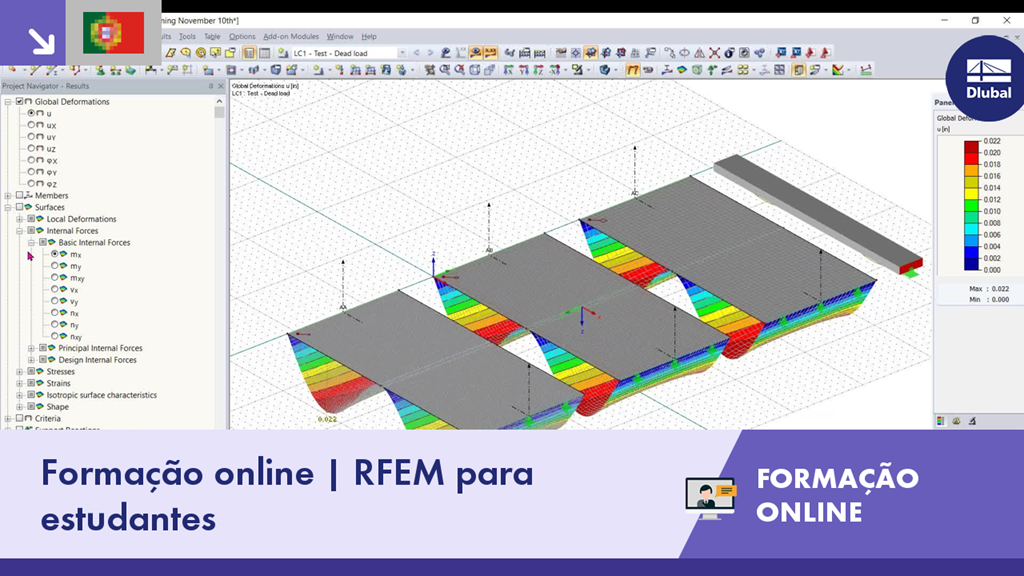Select the u deformation radio button
Screen dimensions: 1024x576
click(31, 113)
